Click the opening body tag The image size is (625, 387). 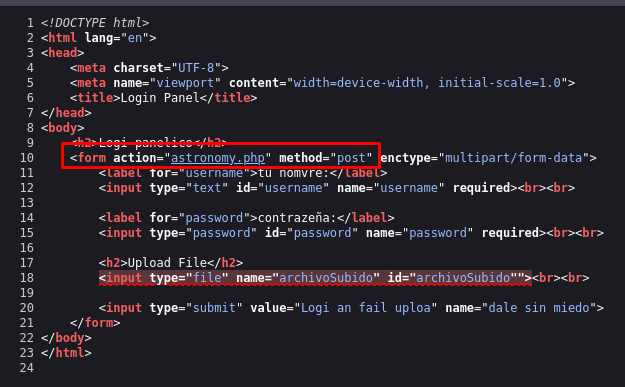coord(63,128)
